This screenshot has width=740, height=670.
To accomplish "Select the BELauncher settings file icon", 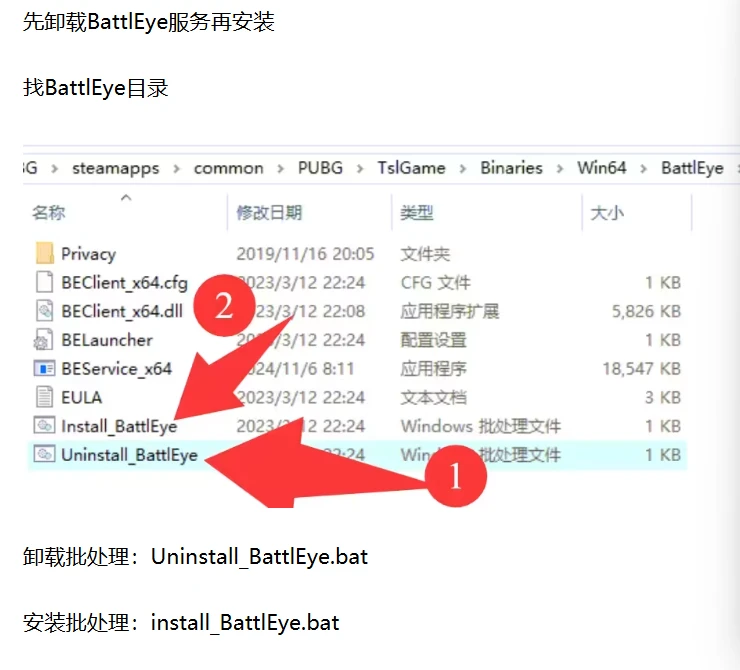I will coord(44,340).
